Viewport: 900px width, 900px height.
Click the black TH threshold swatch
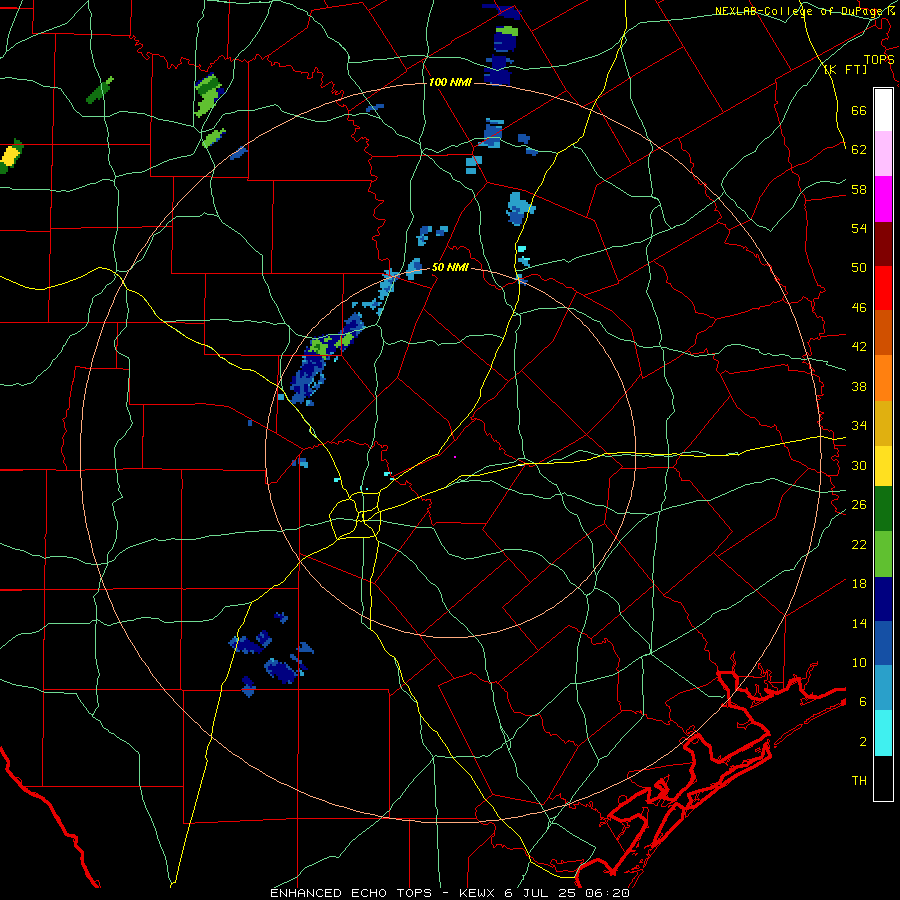(883, 778)
